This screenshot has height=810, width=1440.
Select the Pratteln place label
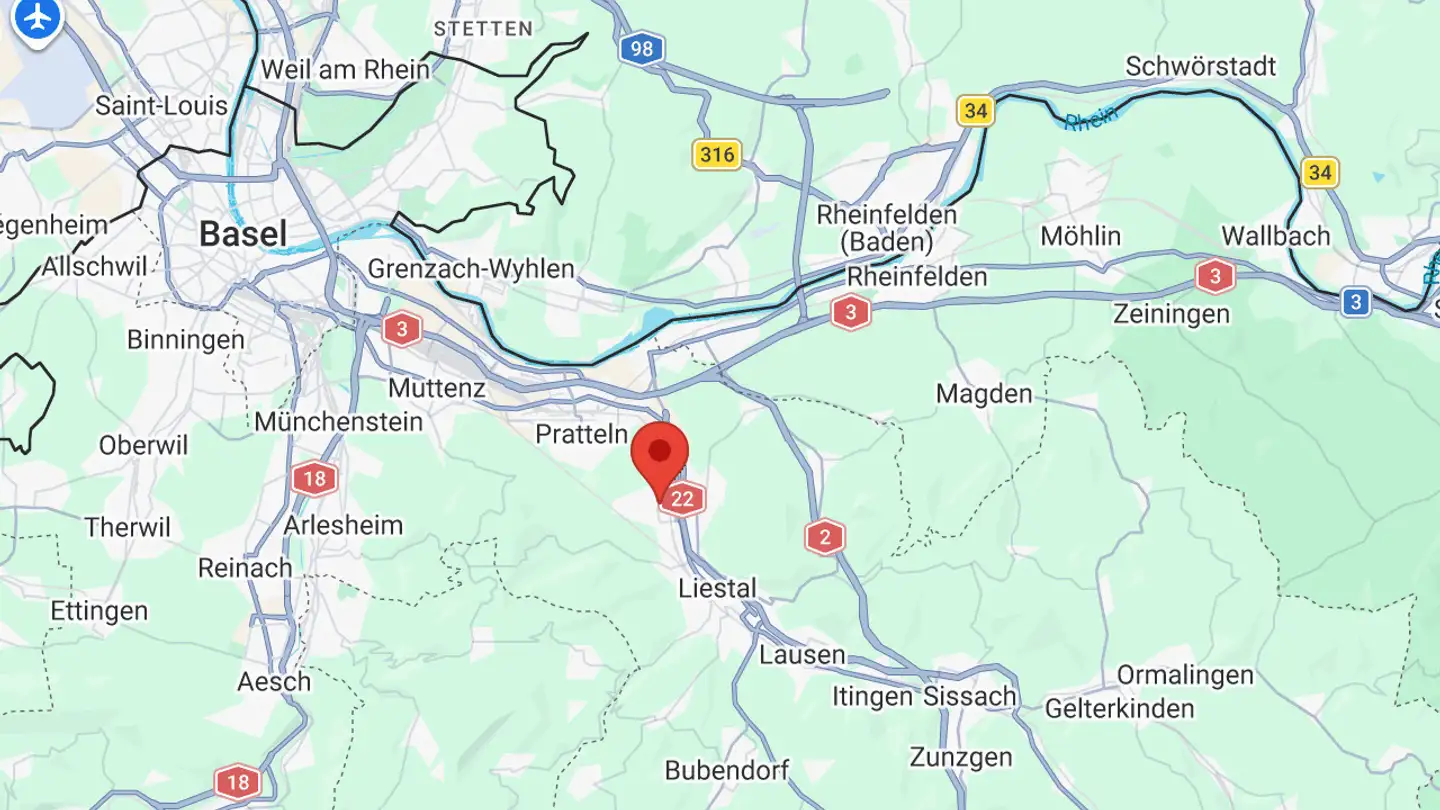[x=582, y=434]
